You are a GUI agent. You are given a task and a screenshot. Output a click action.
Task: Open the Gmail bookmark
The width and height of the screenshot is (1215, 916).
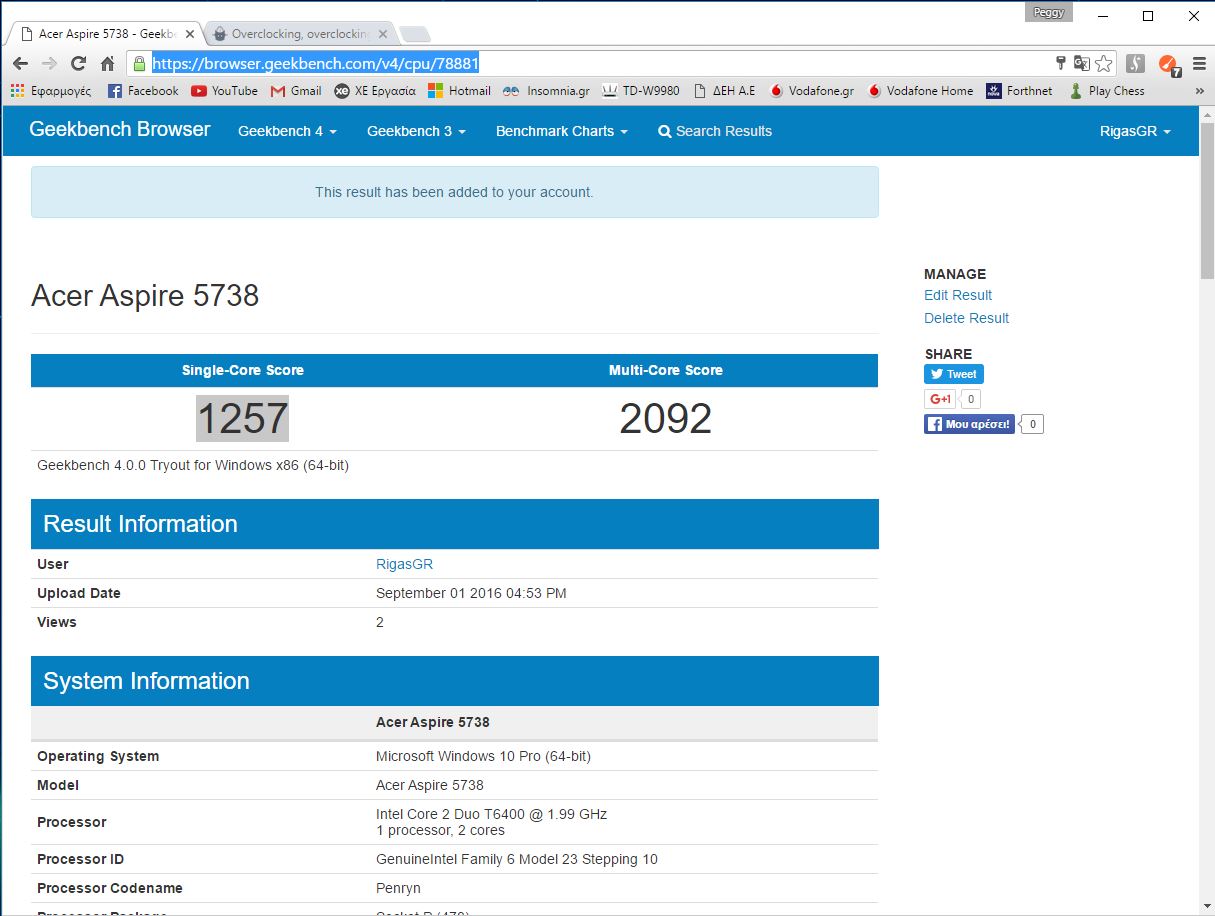pos(296,91)
